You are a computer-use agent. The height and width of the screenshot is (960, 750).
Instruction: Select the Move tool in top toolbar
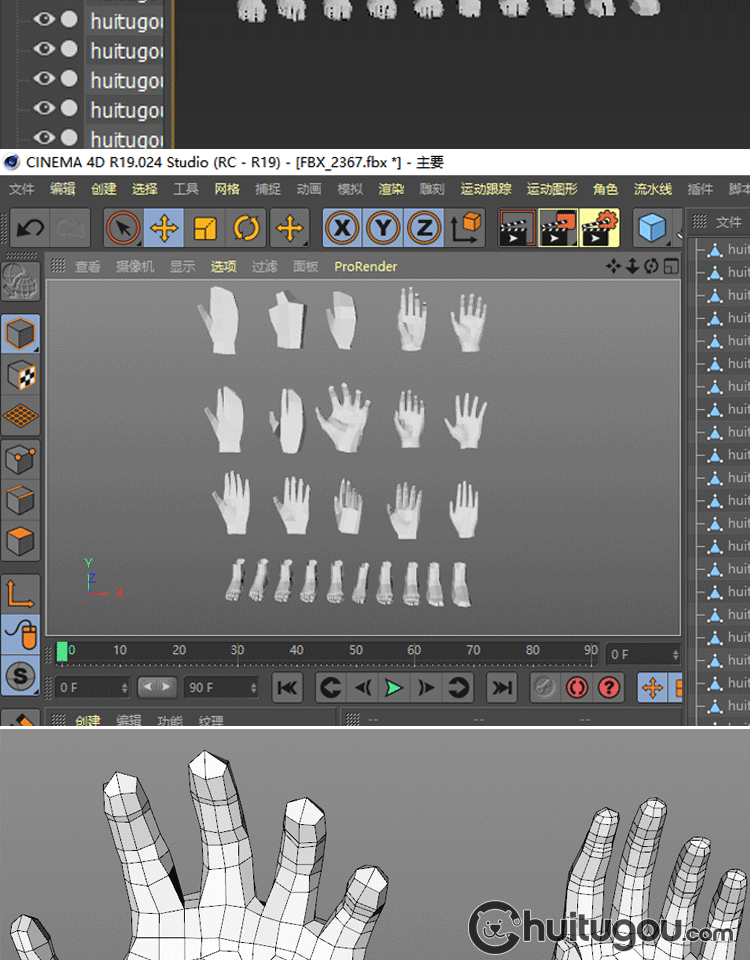click(x=164, y=229)
